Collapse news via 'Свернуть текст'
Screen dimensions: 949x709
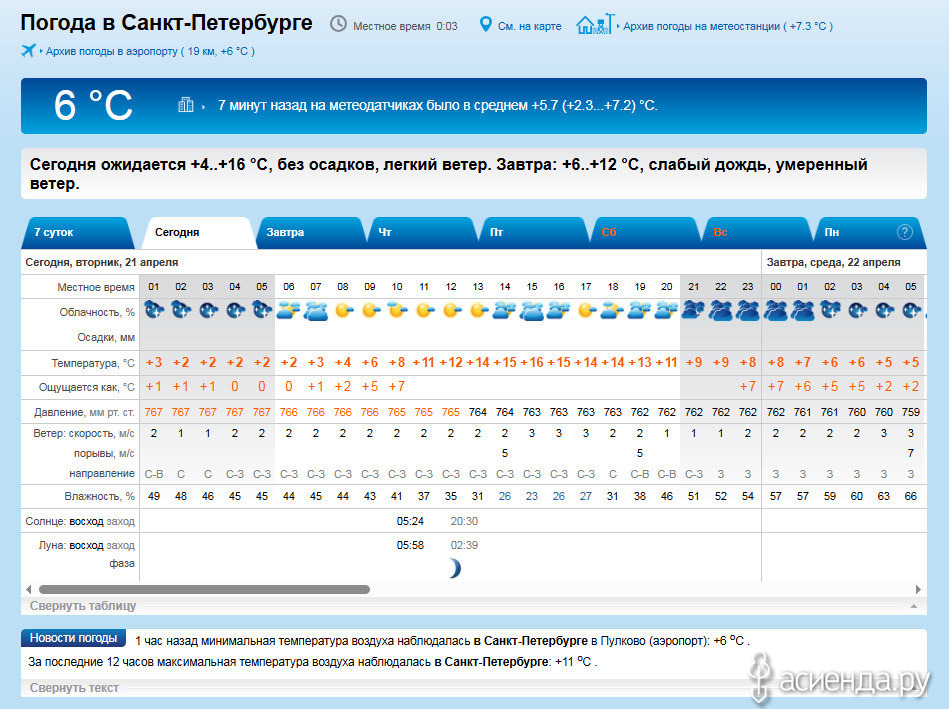click(74, 688)
